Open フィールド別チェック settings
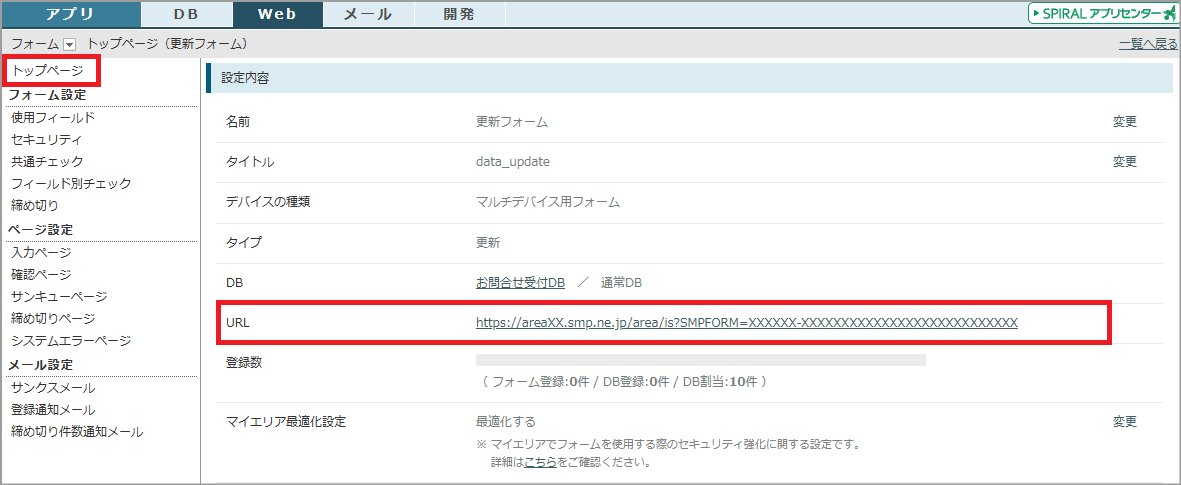1181x485 pixels. (x=71, y=184)
